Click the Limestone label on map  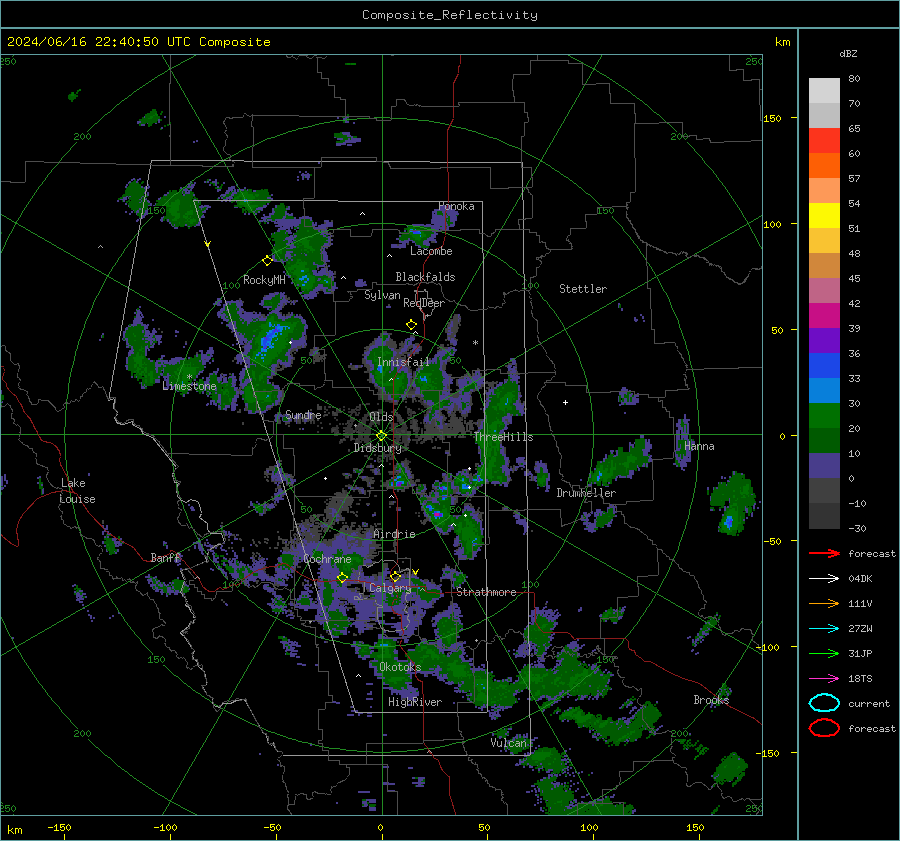click(189, 386)
